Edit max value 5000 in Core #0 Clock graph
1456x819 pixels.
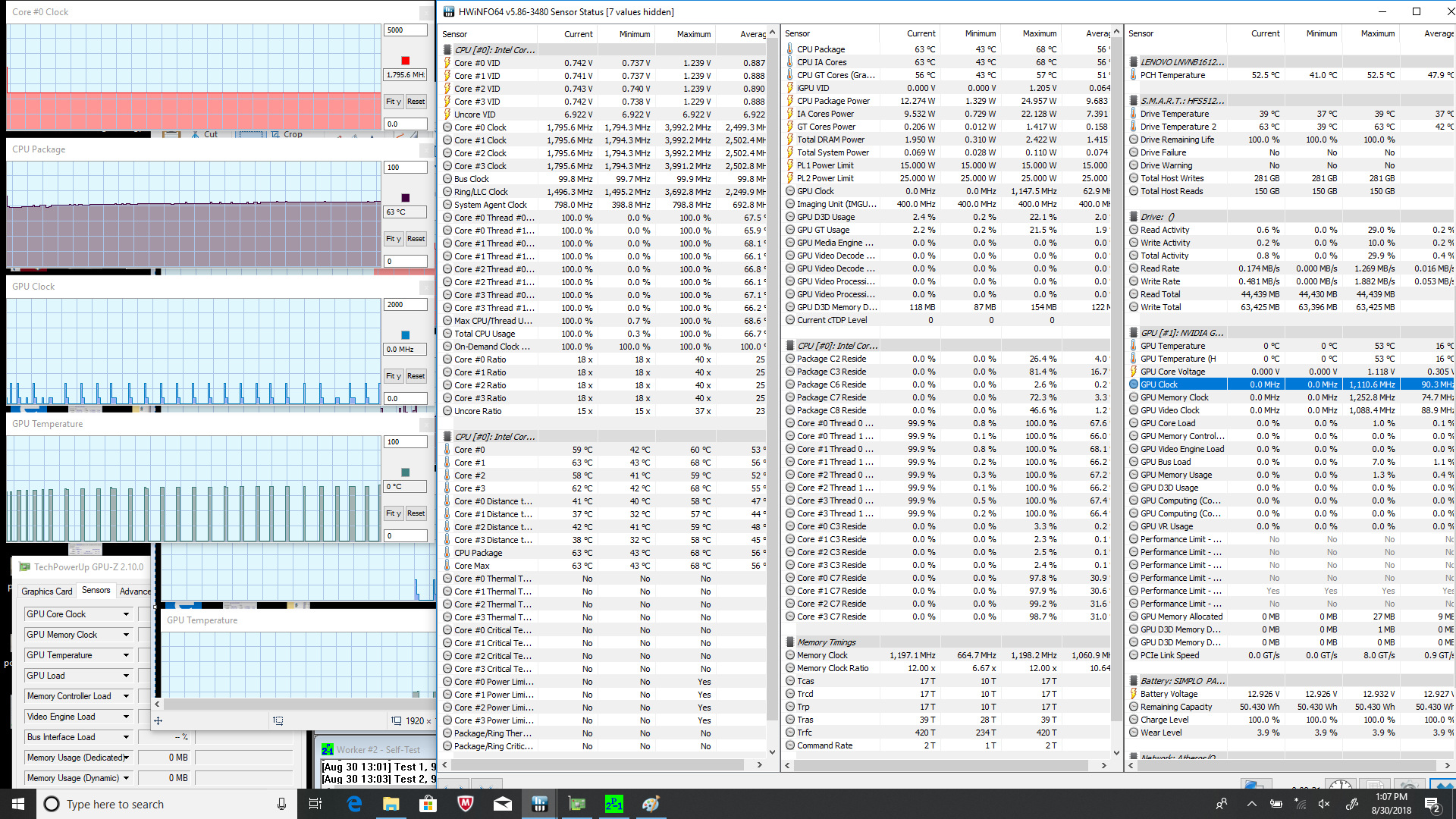[406, 30]
